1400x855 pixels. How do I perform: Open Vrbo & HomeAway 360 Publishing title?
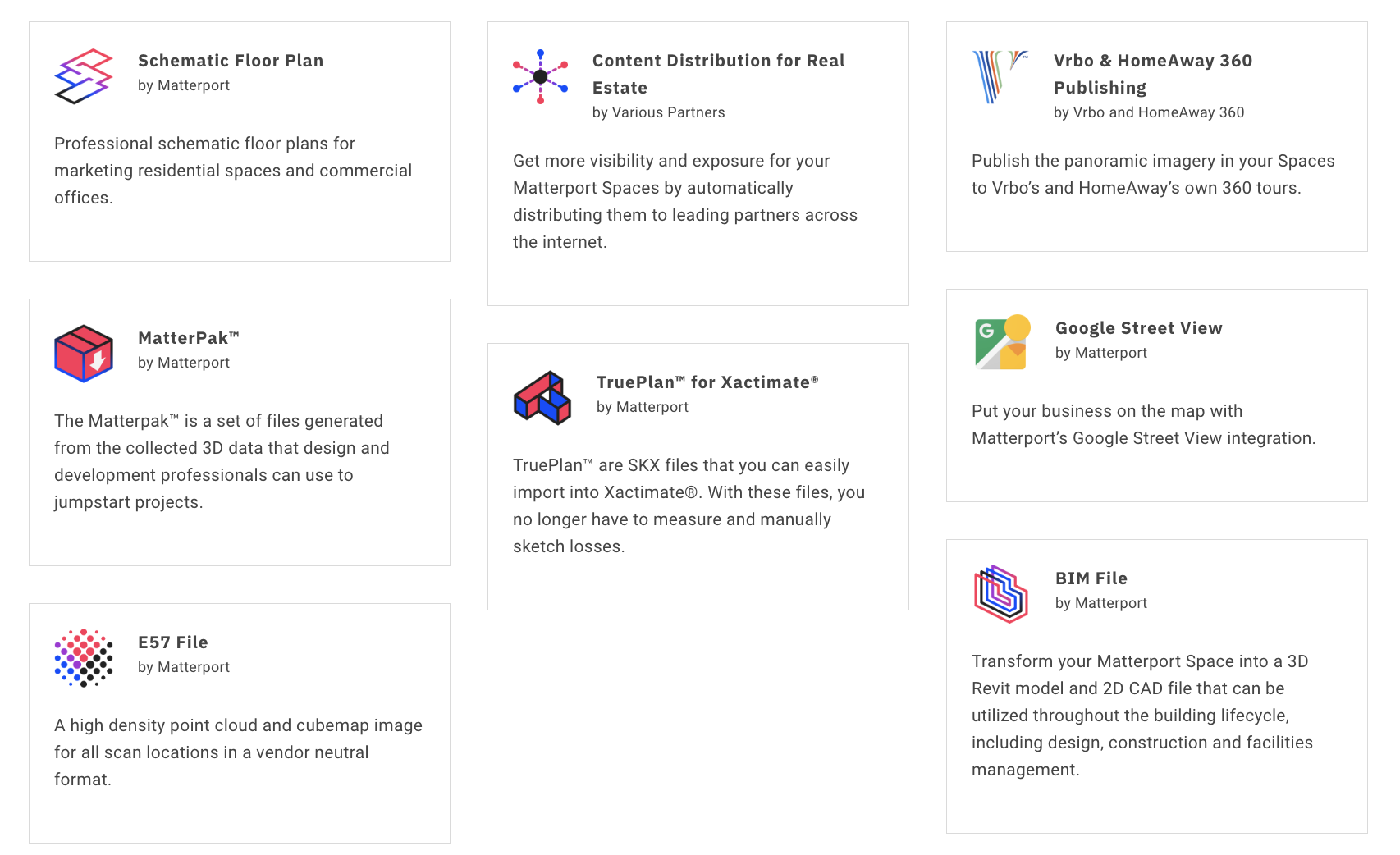[x=1153, y=74]
